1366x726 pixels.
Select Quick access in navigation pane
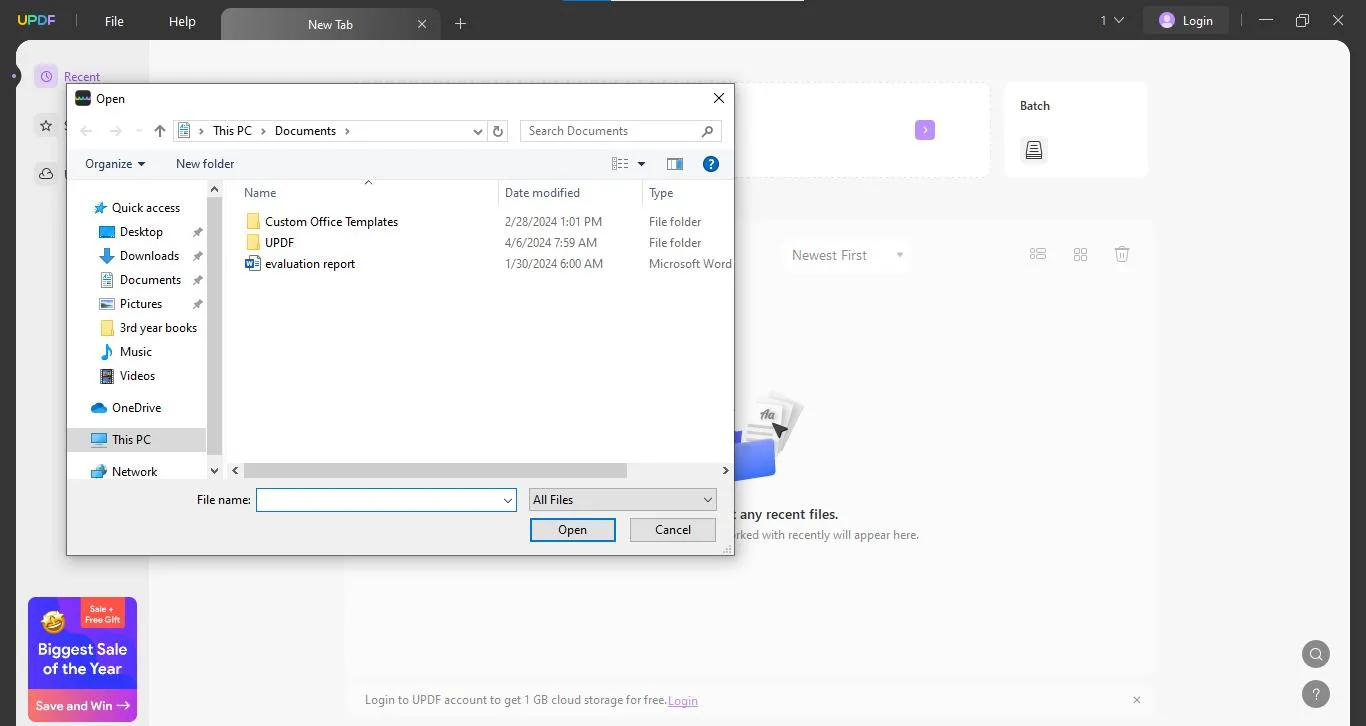(x=146, y=208)
